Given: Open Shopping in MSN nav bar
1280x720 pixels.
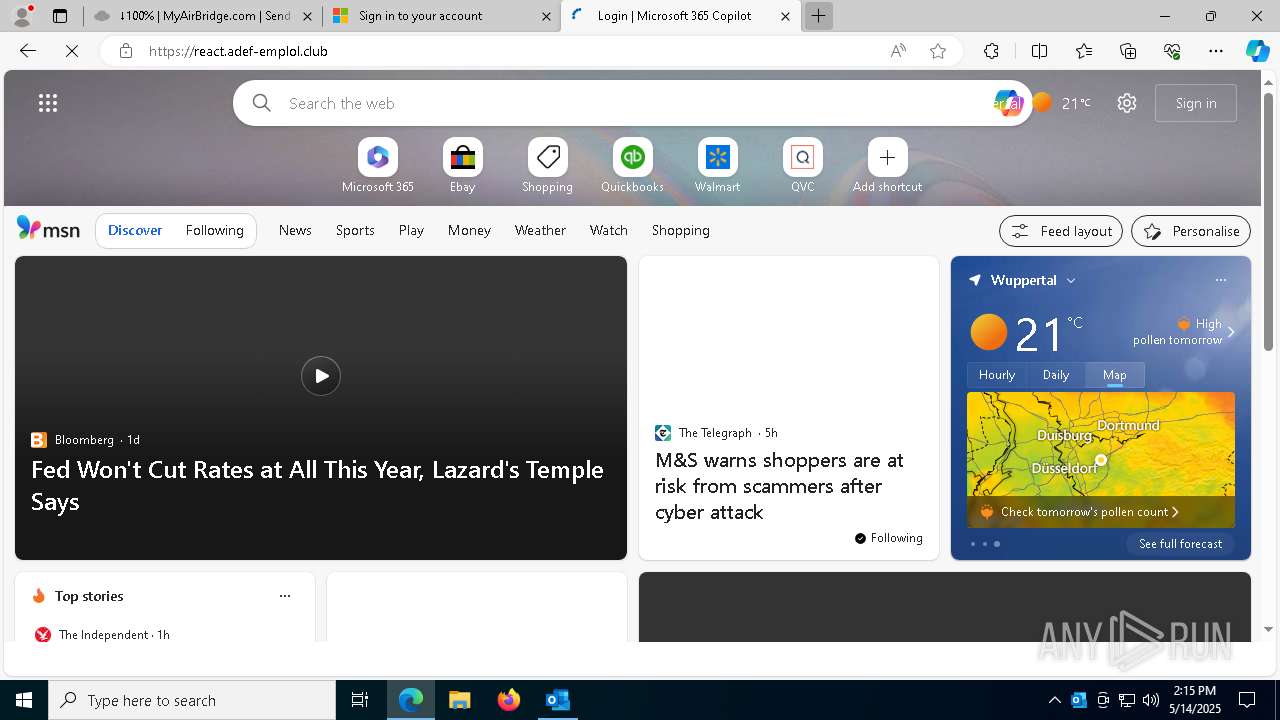Looking at the screenshot, I should point(681,230).
